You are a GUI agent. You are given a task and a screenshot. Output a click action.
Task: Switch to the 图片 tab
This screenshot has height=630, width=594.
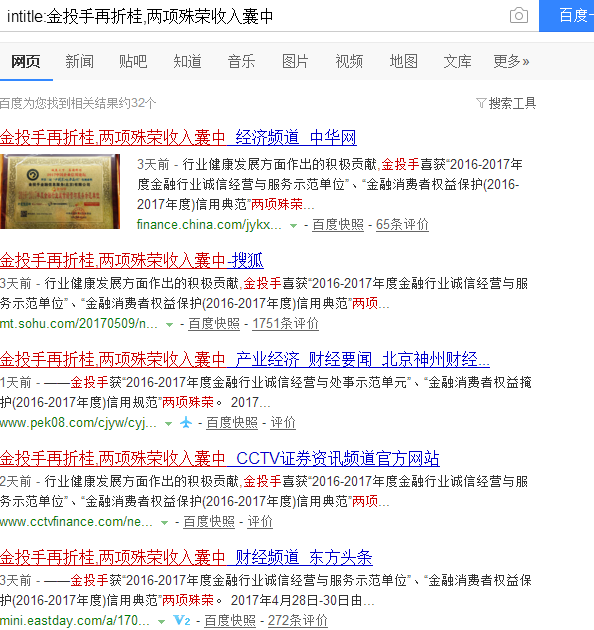295,61
